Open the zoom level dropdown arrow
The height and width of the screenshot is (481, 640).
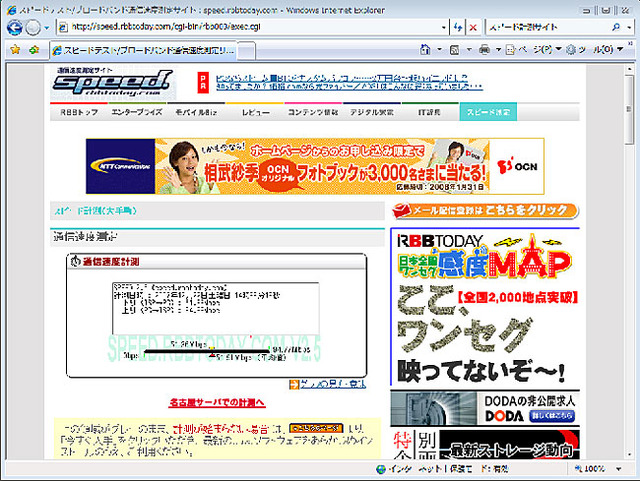coord(619,469)
